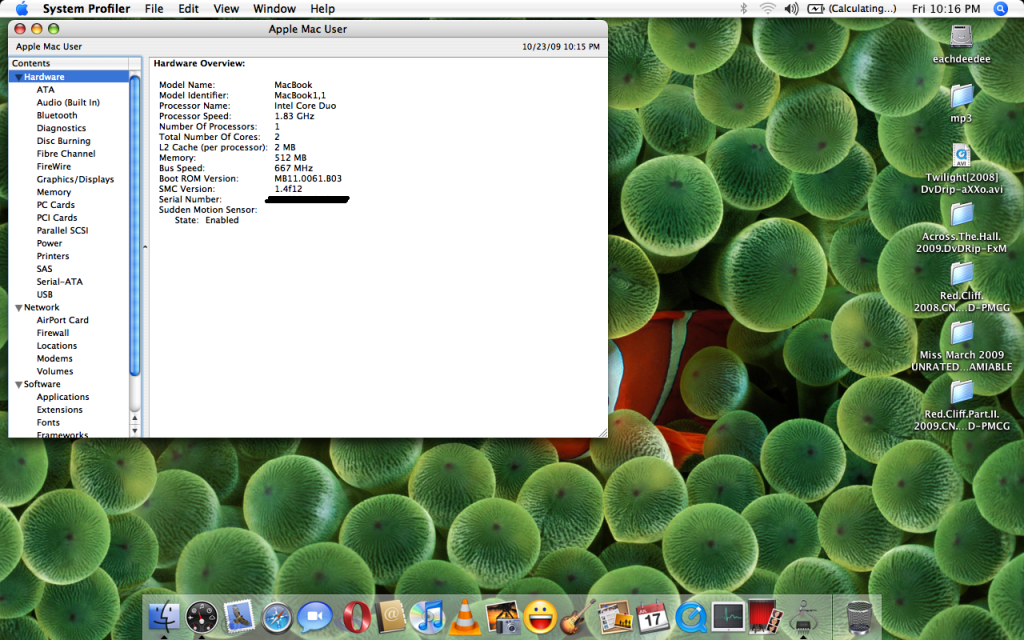Select Memory in the Hardware list
The image size is (1024, 640).
tap(54, 192)
